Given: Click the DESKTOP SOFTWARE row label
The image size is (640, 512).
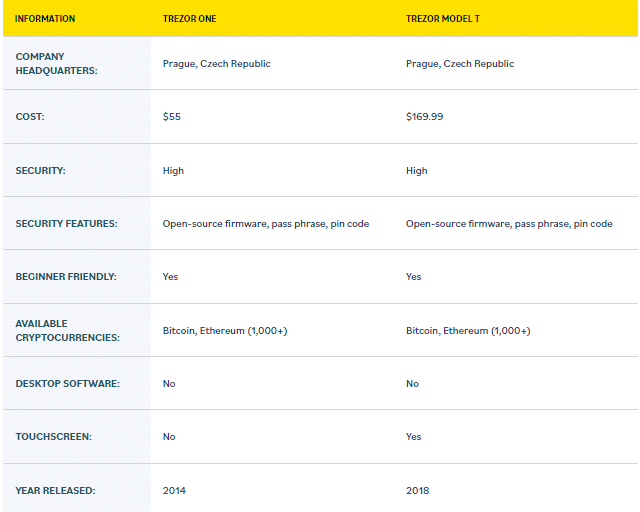Looking at the screenshot, I should [x=68, y=384].
